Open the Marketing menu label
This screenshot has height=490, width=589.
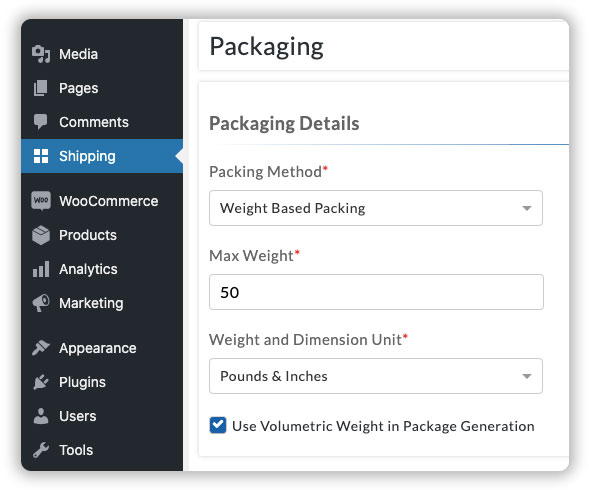click(91, 303)
